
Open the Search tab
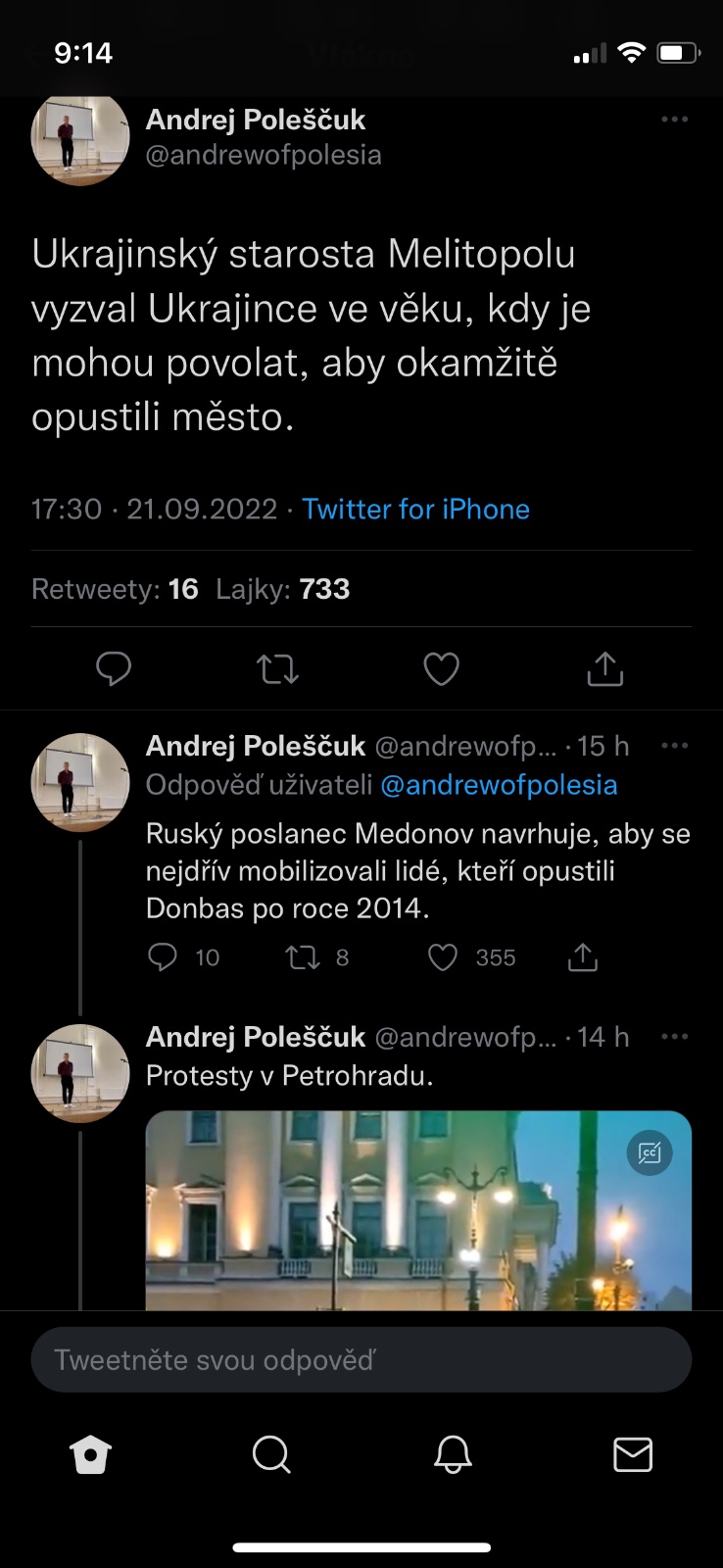point(271,1455)
